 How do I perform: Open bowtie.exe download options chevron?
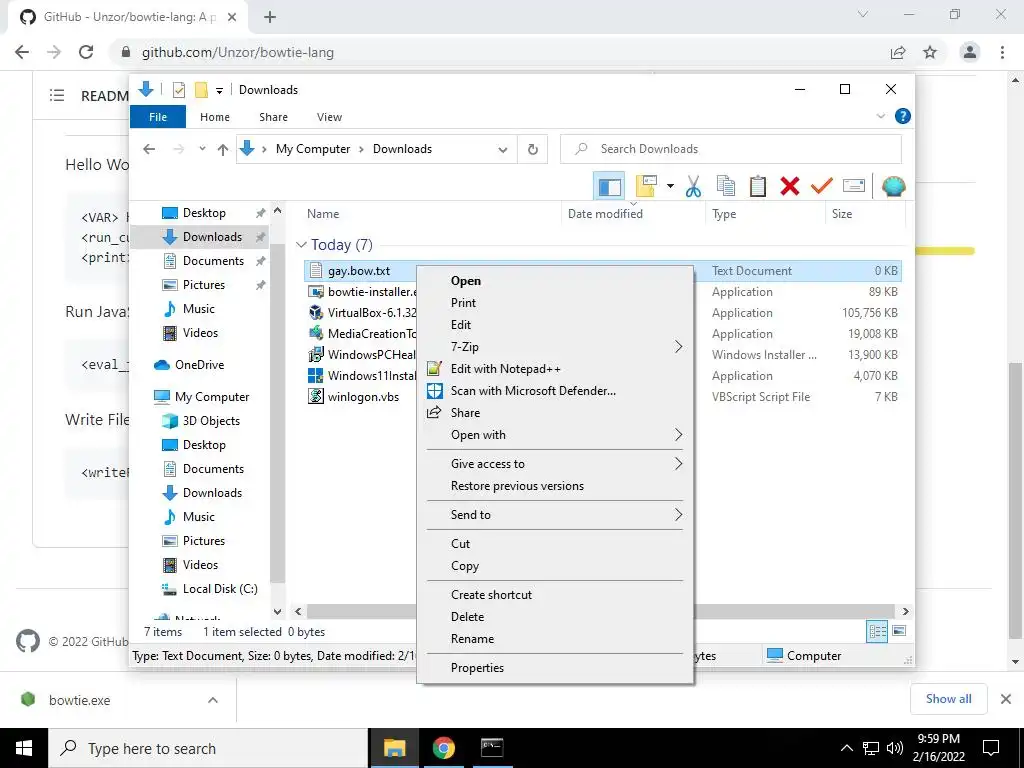coord(213,700)
